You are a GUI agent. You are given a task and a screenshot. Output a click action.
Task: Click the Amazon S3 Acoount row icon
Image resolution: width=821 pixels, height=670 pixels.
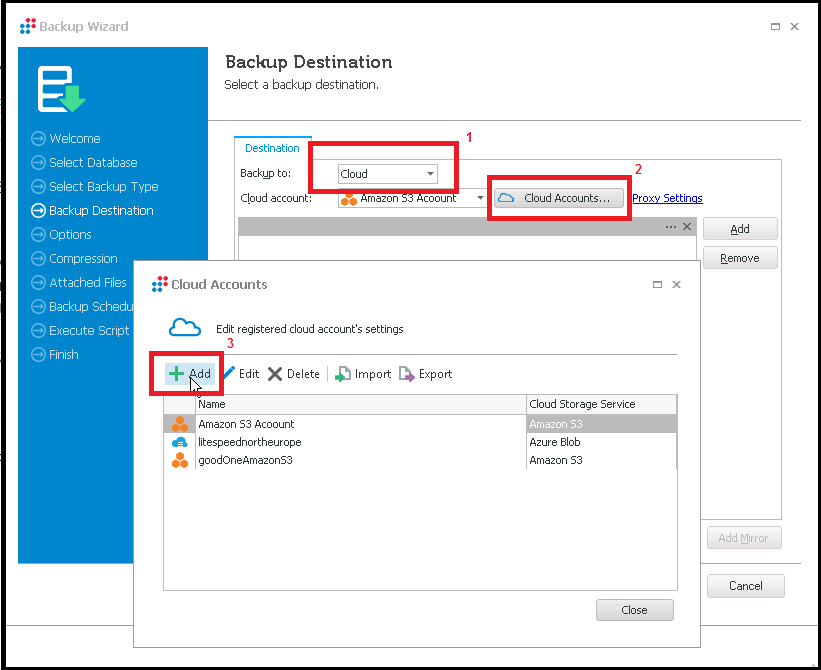click(x=180, y=424)
